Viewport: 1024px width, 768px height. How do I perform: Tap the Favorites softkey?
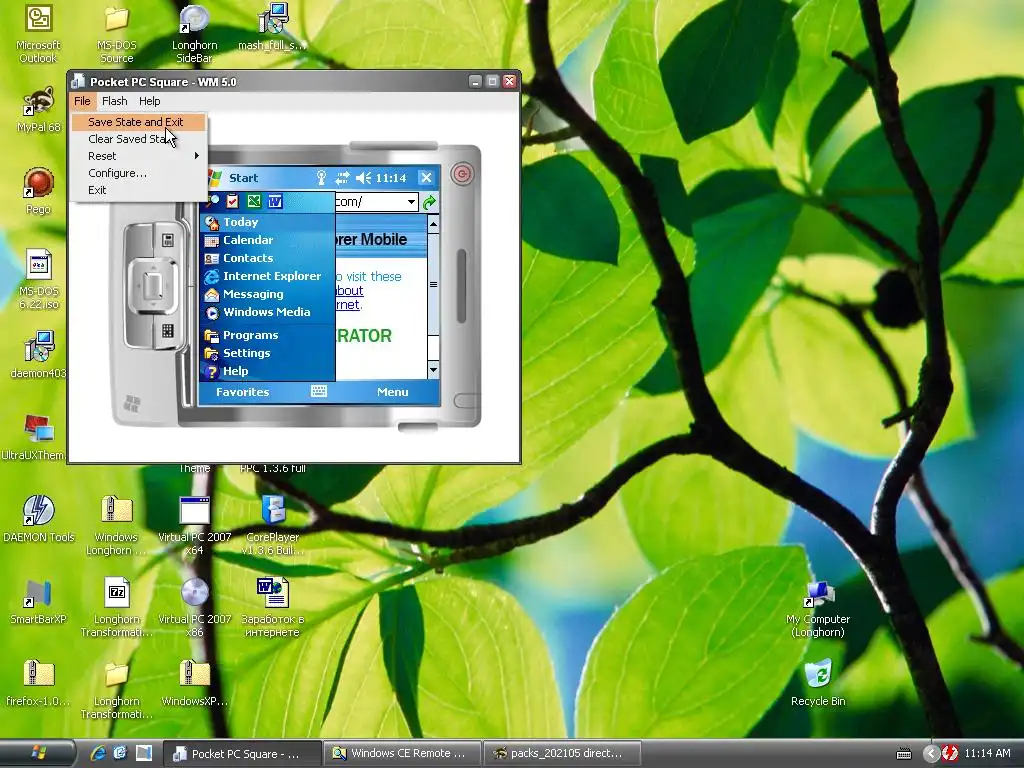243,392
